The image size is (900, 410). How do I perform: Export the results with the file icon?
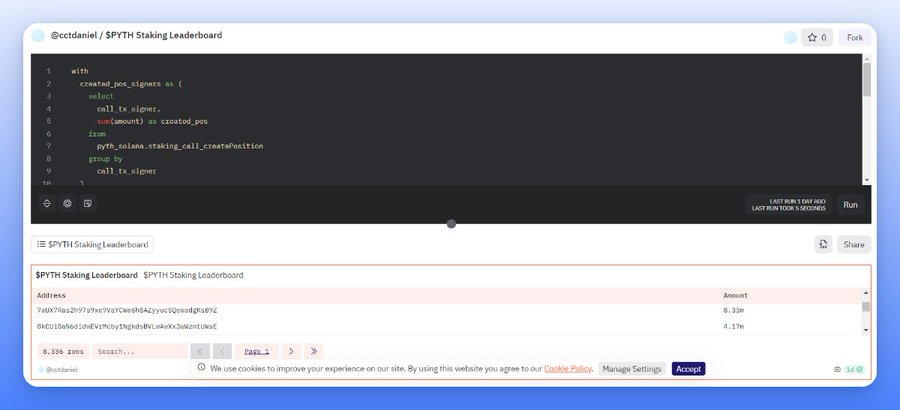(823, 244)
